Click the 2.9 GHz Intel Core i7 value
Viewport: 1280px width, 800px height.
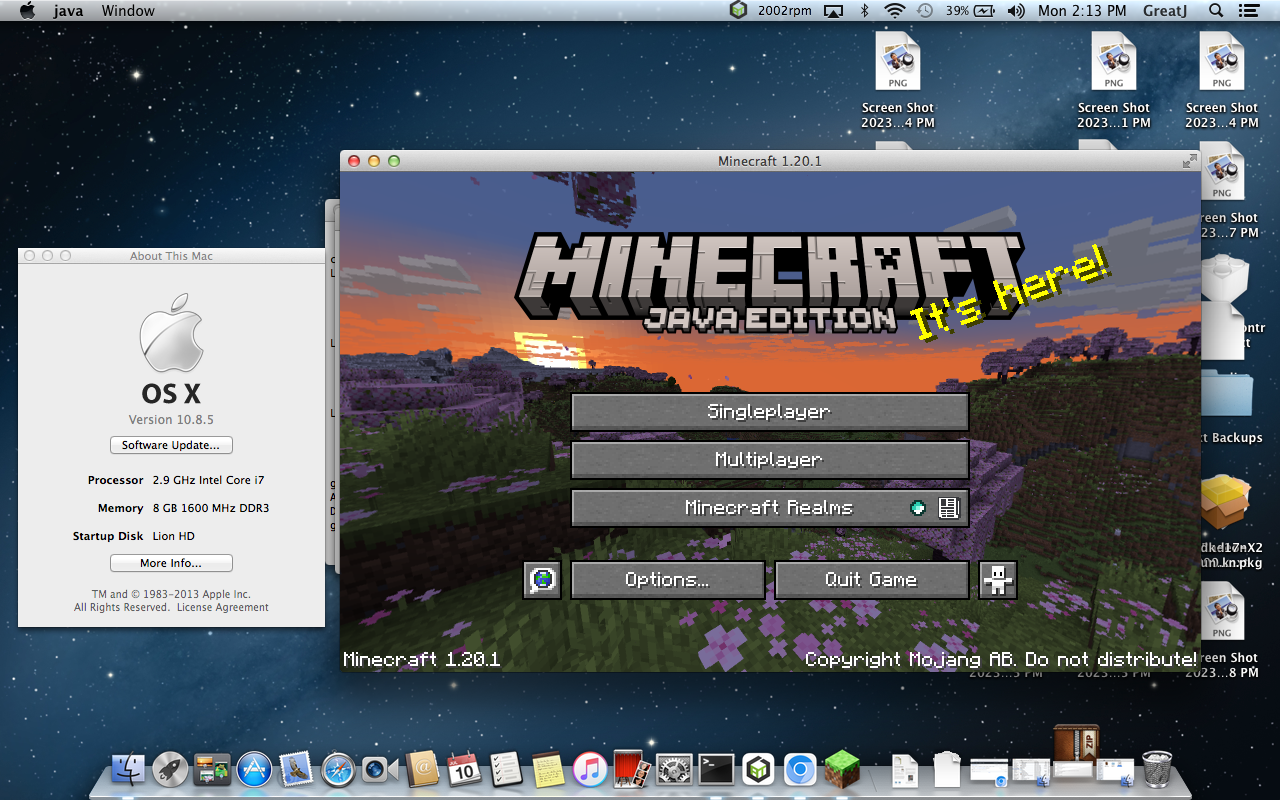click(209, 481)
